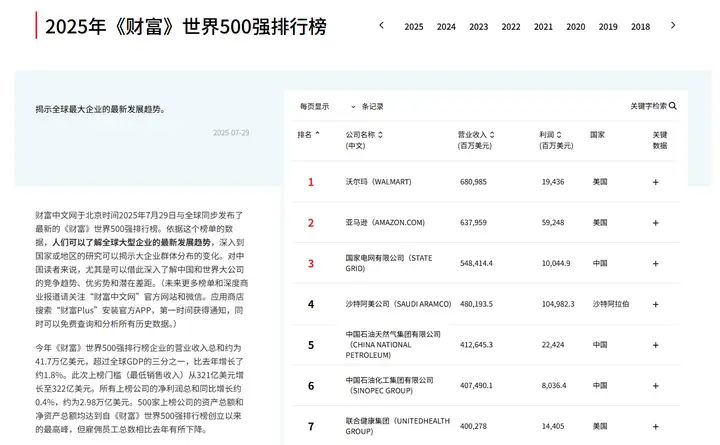Image resolution: width=720 pixels, height=445 pixels.
Task: Click UnitedHealth profit 14,405
Action: (553, 426)
